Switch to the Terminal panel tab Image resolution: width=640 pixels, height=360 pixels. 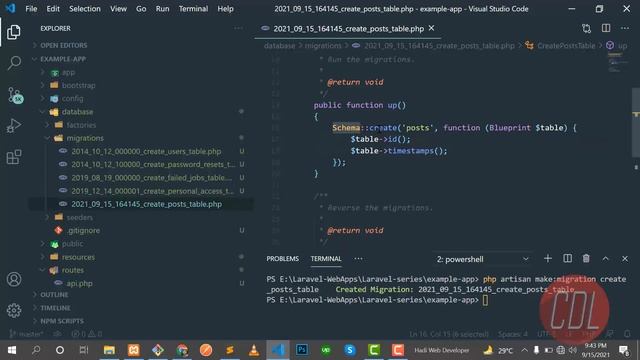[x=326, y=258]
